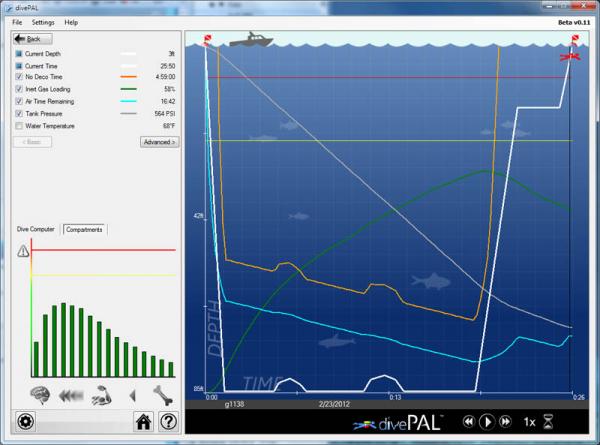Enable the Water Temperature checkbox
600x445 pixels.
(x=19, y=126)
